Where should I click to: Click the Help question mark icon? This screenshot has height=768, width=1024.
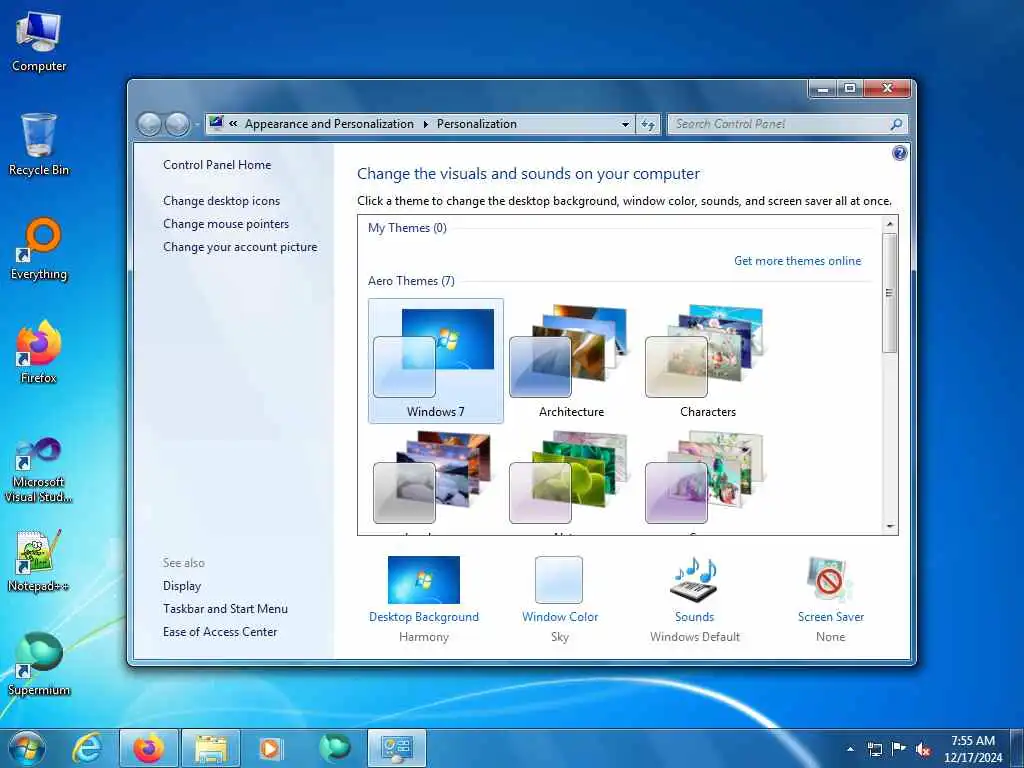pos(899,153)
